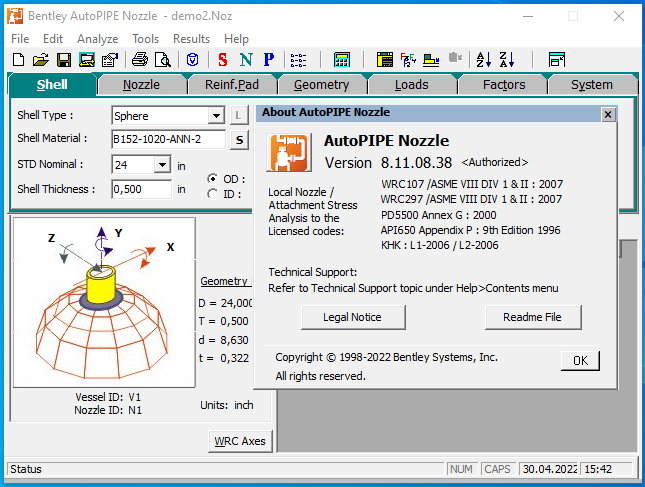Select the ID radio button
This screenshot has width=645, height=487.
tap(213, 194)
